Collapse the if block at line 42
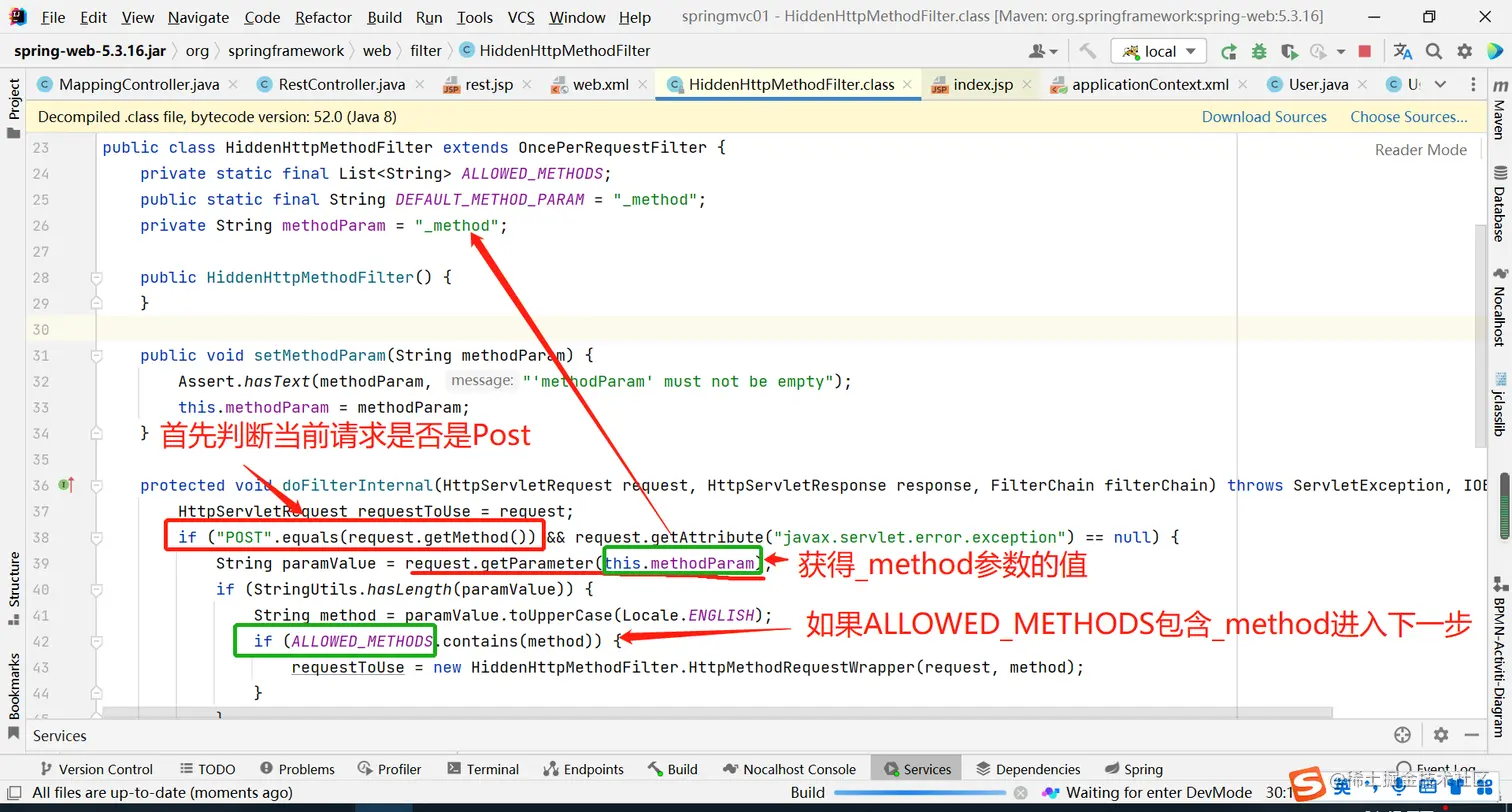The height and width of the screenshot is (812, 1512). tap(97, 642)
